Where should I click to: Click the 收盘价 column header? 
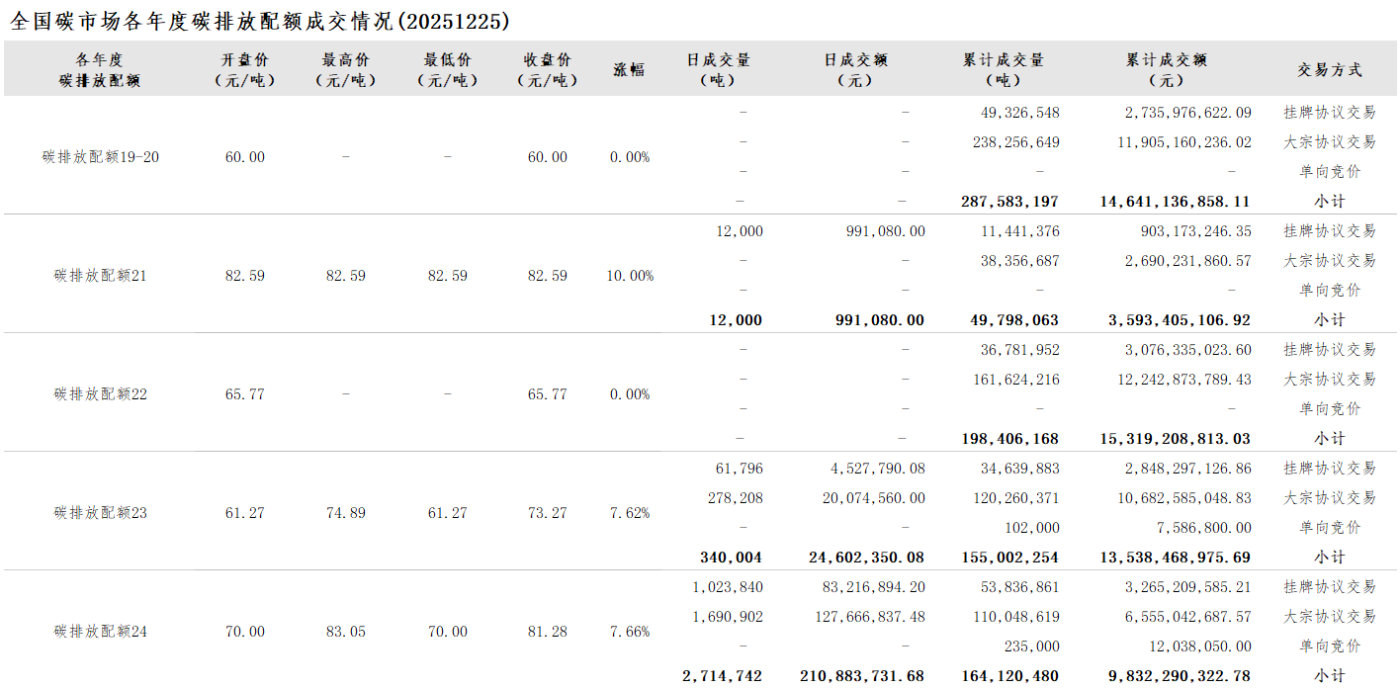point(547,70)
